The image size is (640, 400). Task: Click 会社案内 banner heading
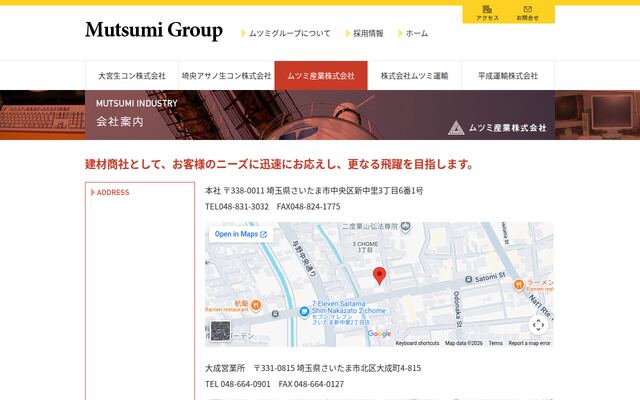tap(120, 122)
